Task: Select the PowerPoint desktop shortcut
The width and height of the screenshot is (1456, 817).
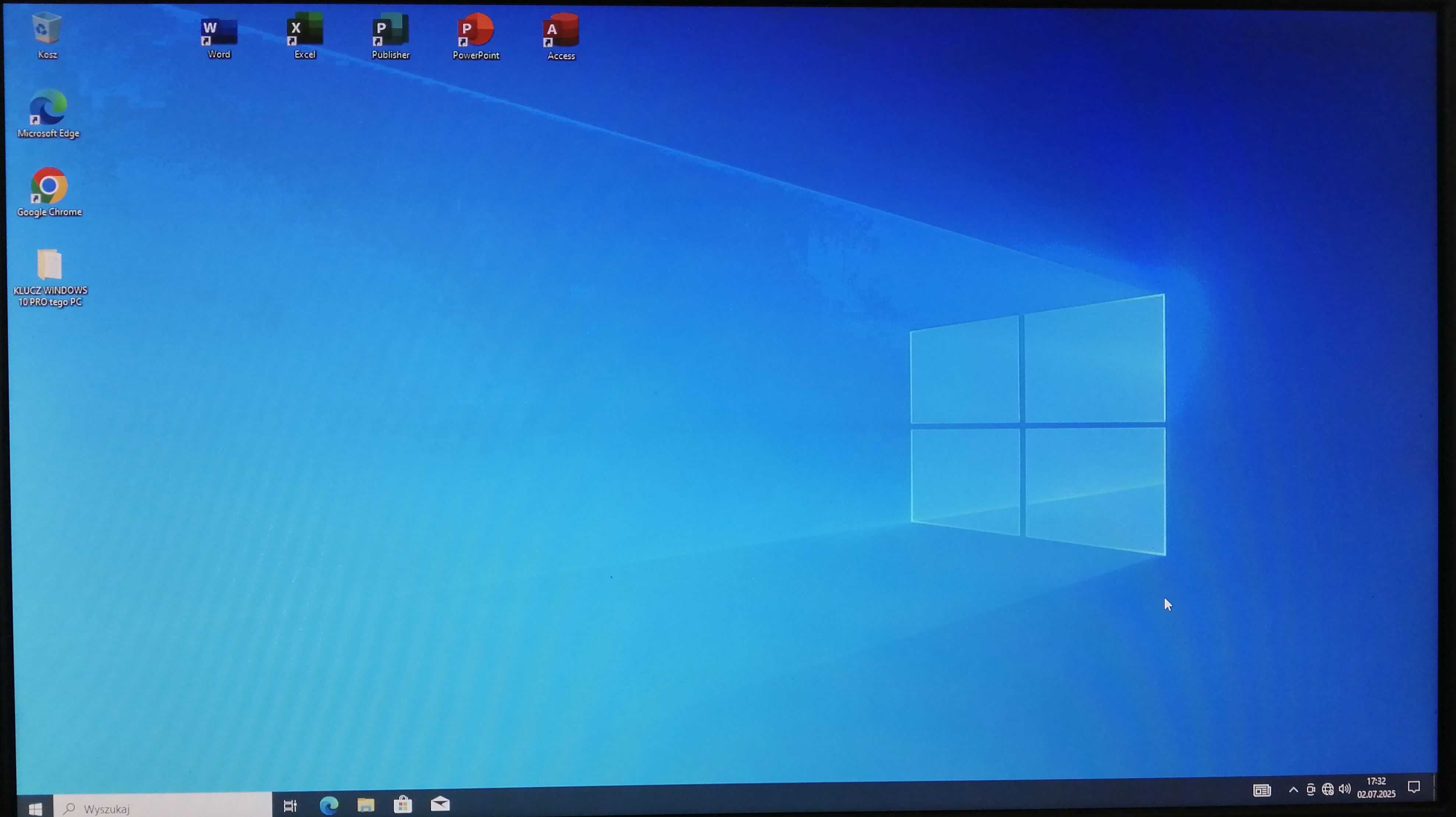Action: [x=476, y=37]
